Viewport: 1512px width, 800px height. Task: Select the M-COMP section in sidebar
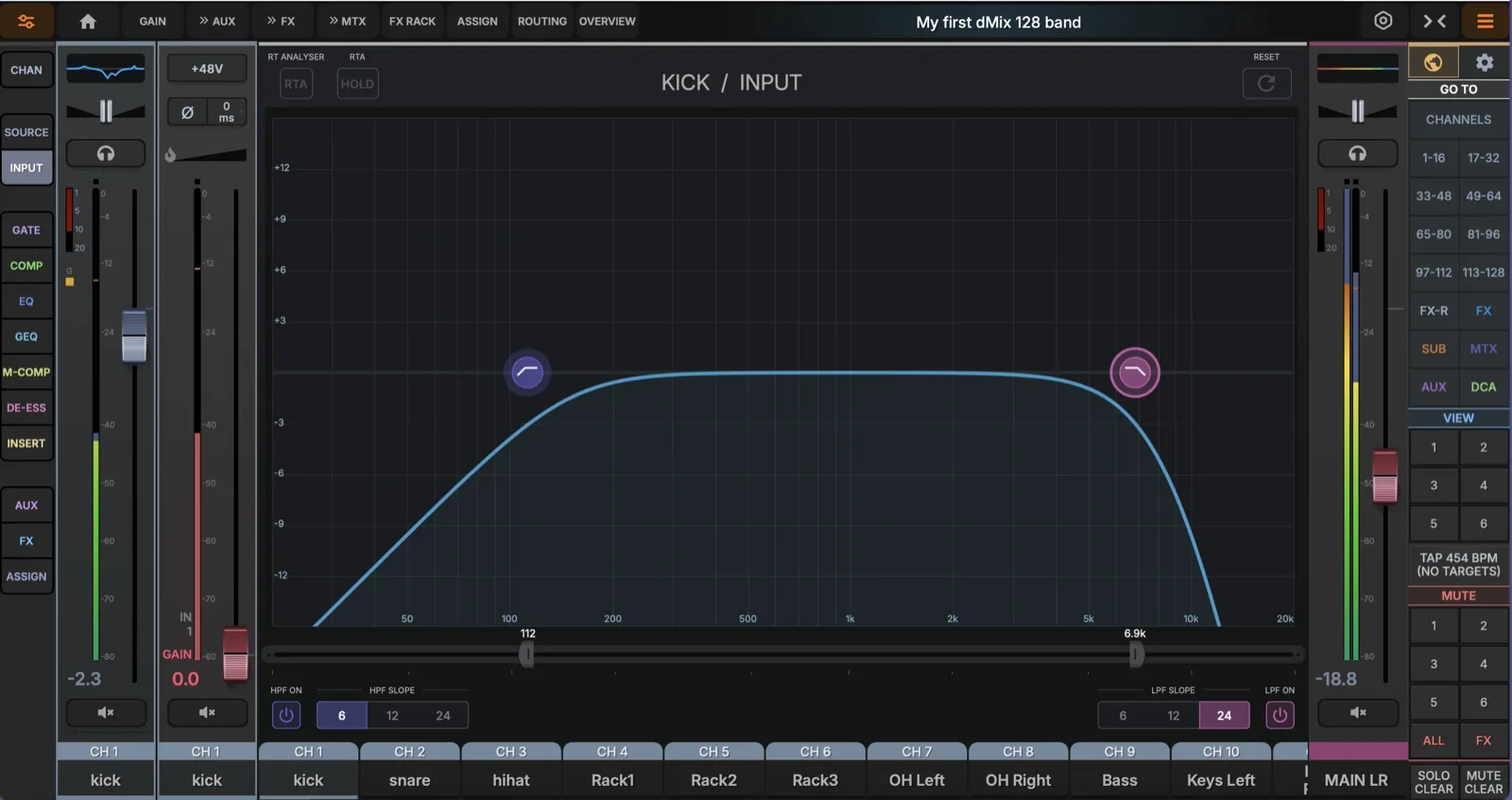(26, 372)
